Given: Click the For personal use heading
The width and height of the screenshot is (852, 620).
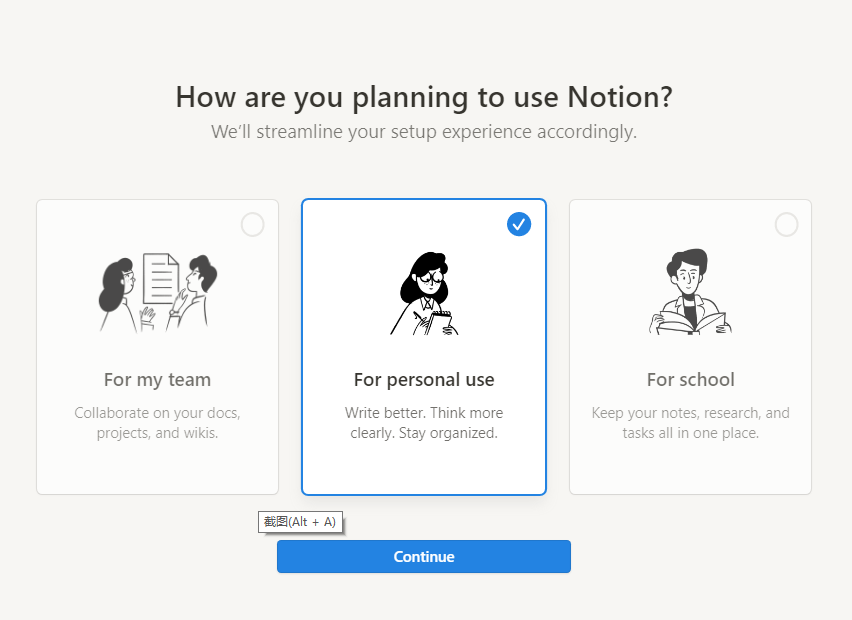Looking at the screenshot, I should tap(423, 380).
